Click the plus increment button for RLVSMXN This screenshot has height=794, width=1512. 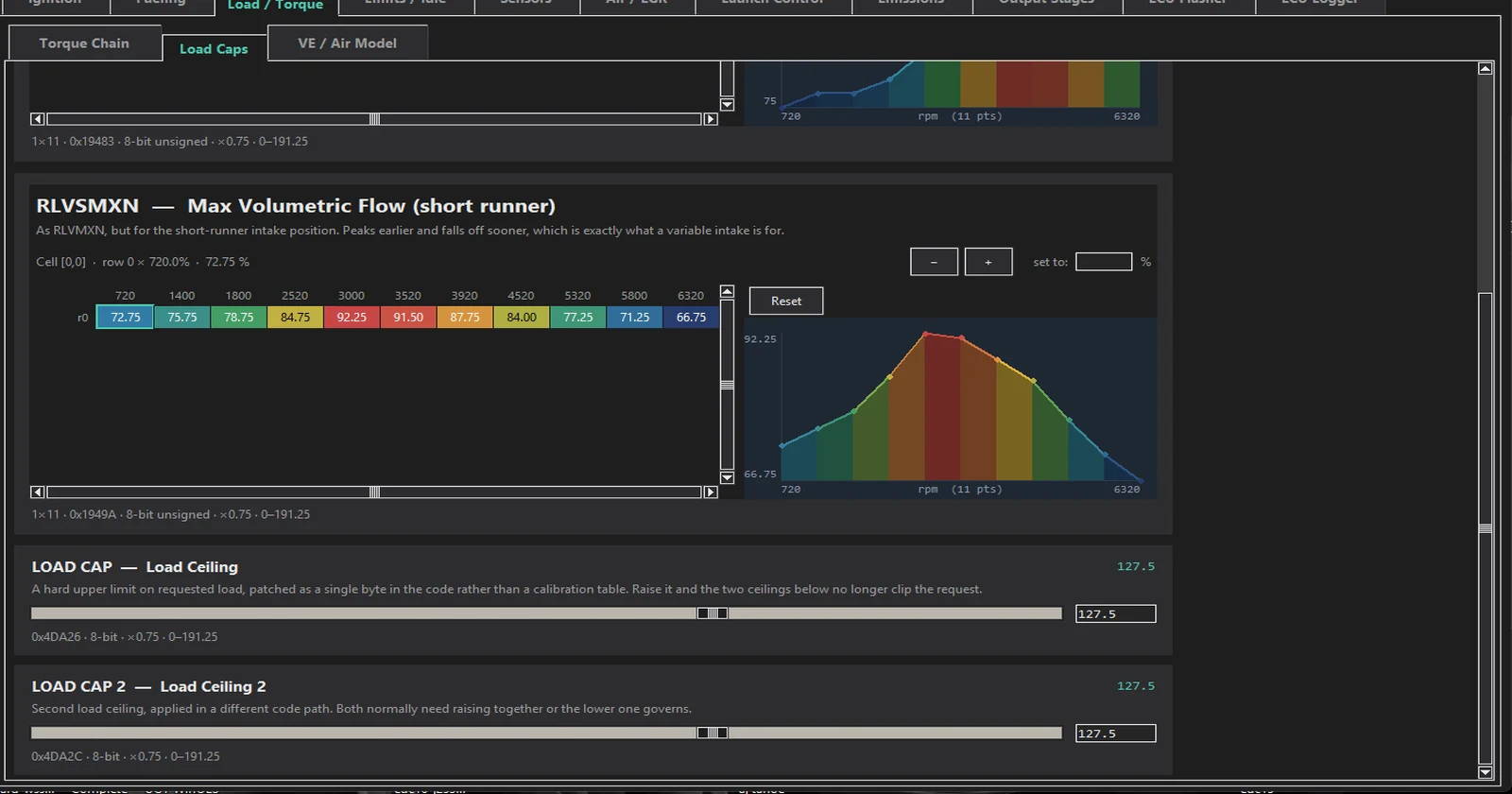click(x=988, y=262)
